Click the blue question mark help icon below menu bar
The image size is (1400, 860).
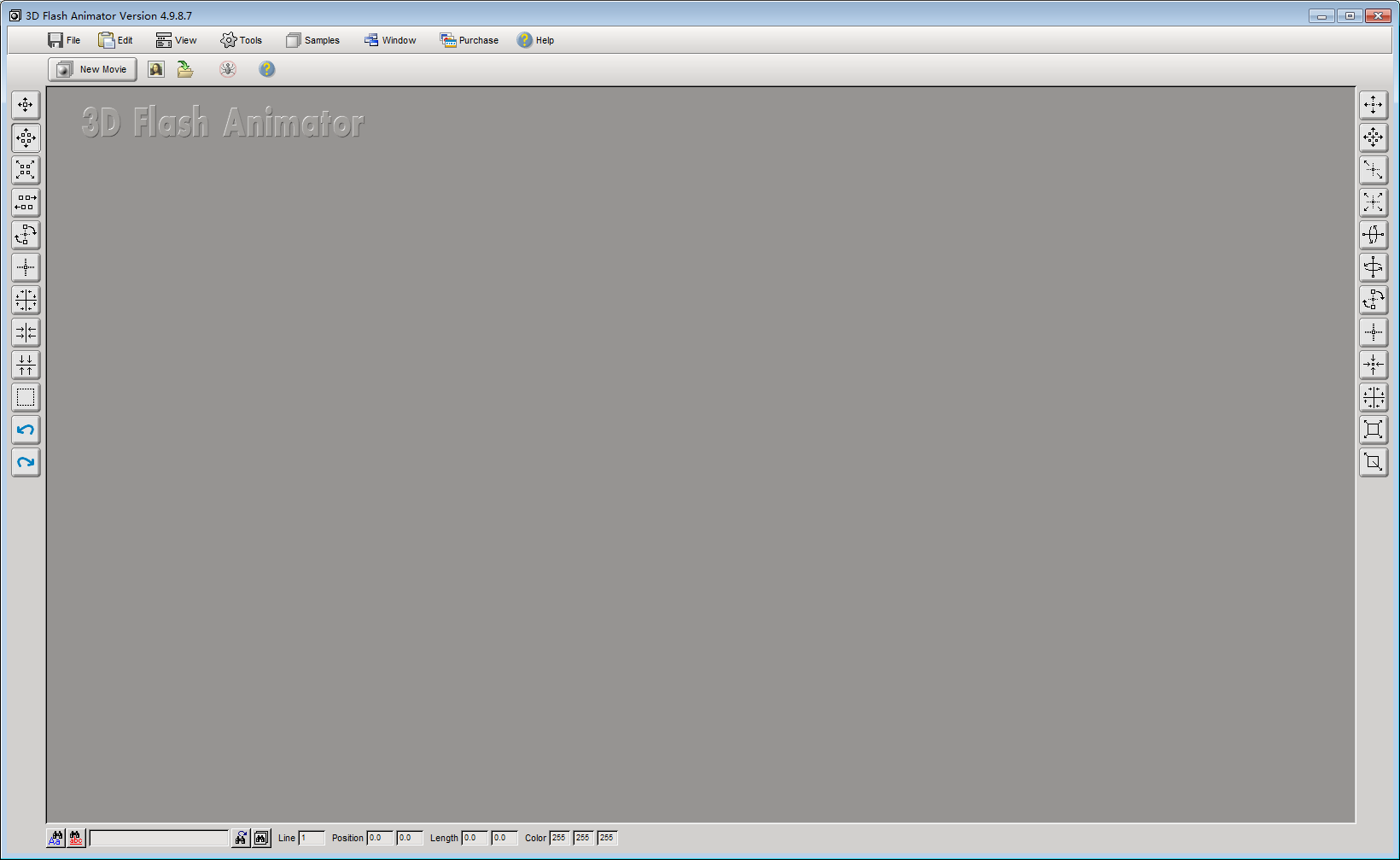267,69
